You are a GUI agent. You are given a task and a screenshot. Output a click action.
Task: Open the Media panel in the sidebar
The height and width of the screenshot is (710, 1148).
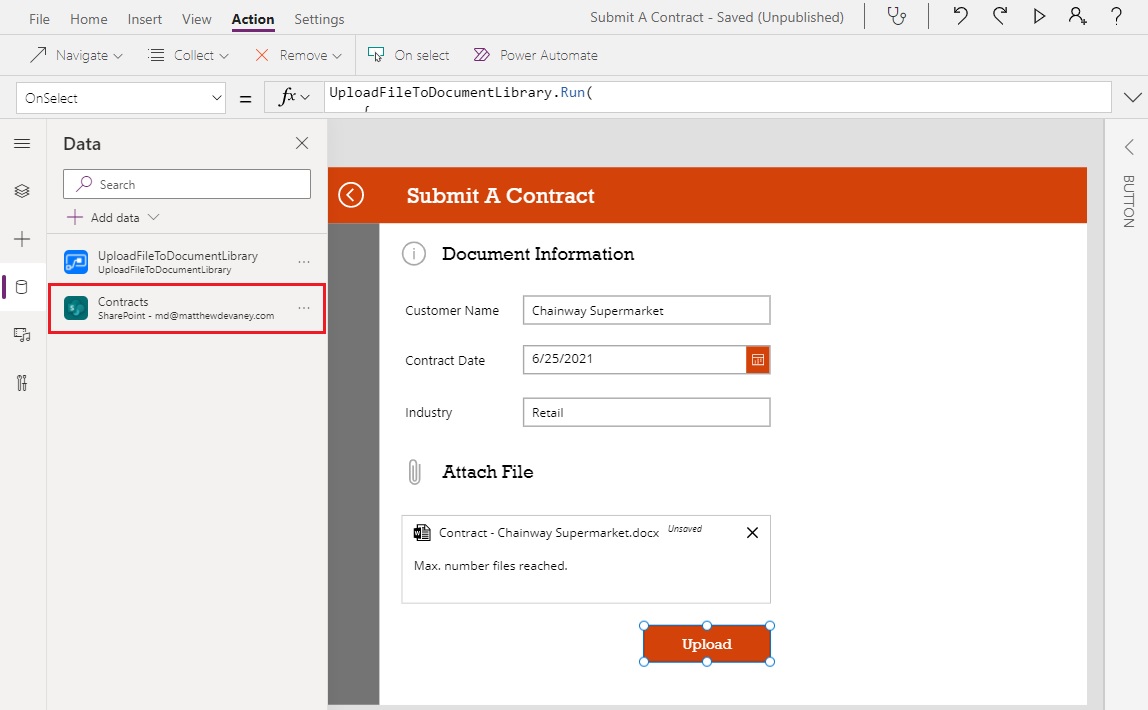(22, 335)
